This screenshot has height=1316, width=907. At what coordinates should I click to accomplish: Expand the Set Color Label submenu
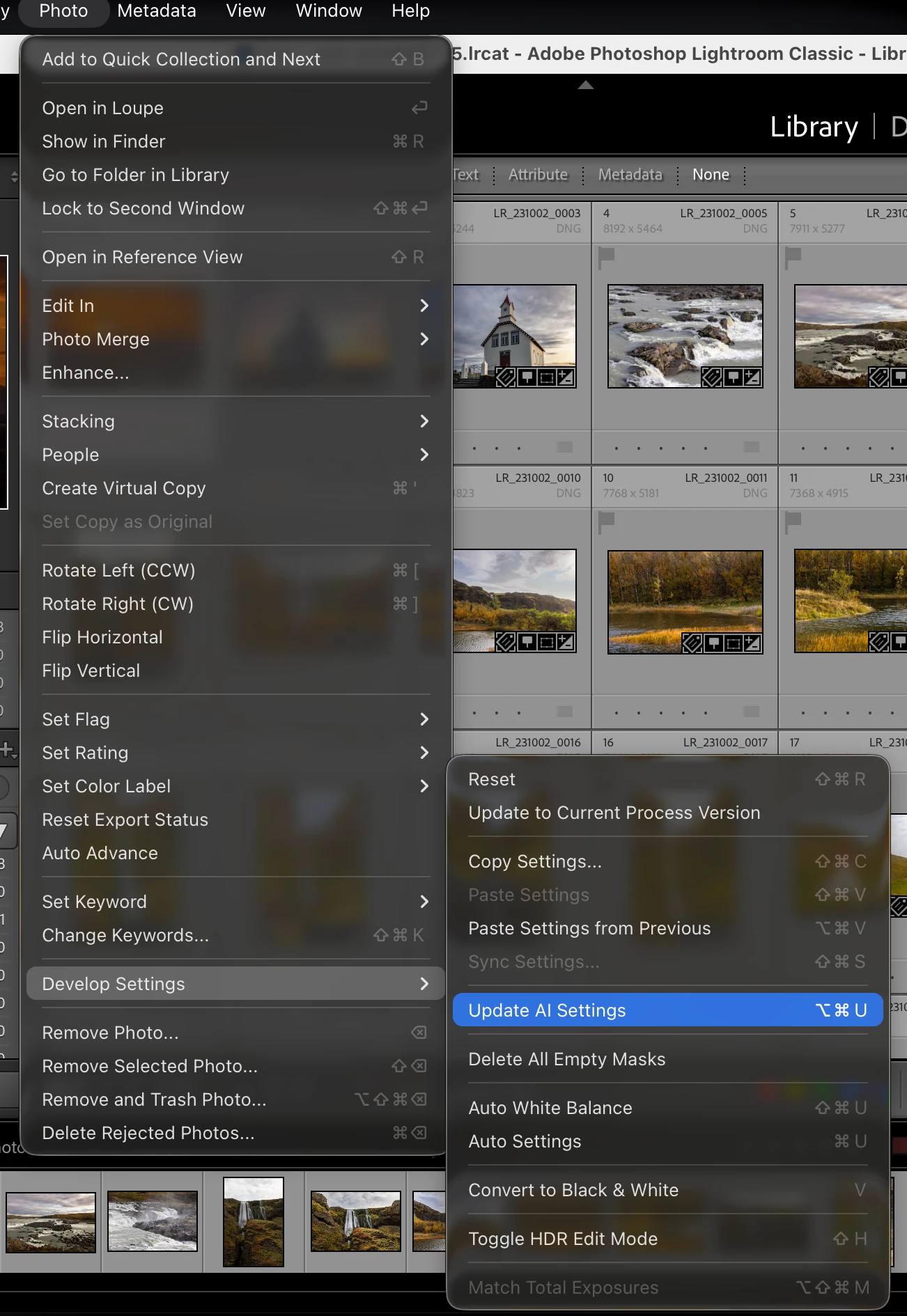pyautogui.click(x=235, y=786)
